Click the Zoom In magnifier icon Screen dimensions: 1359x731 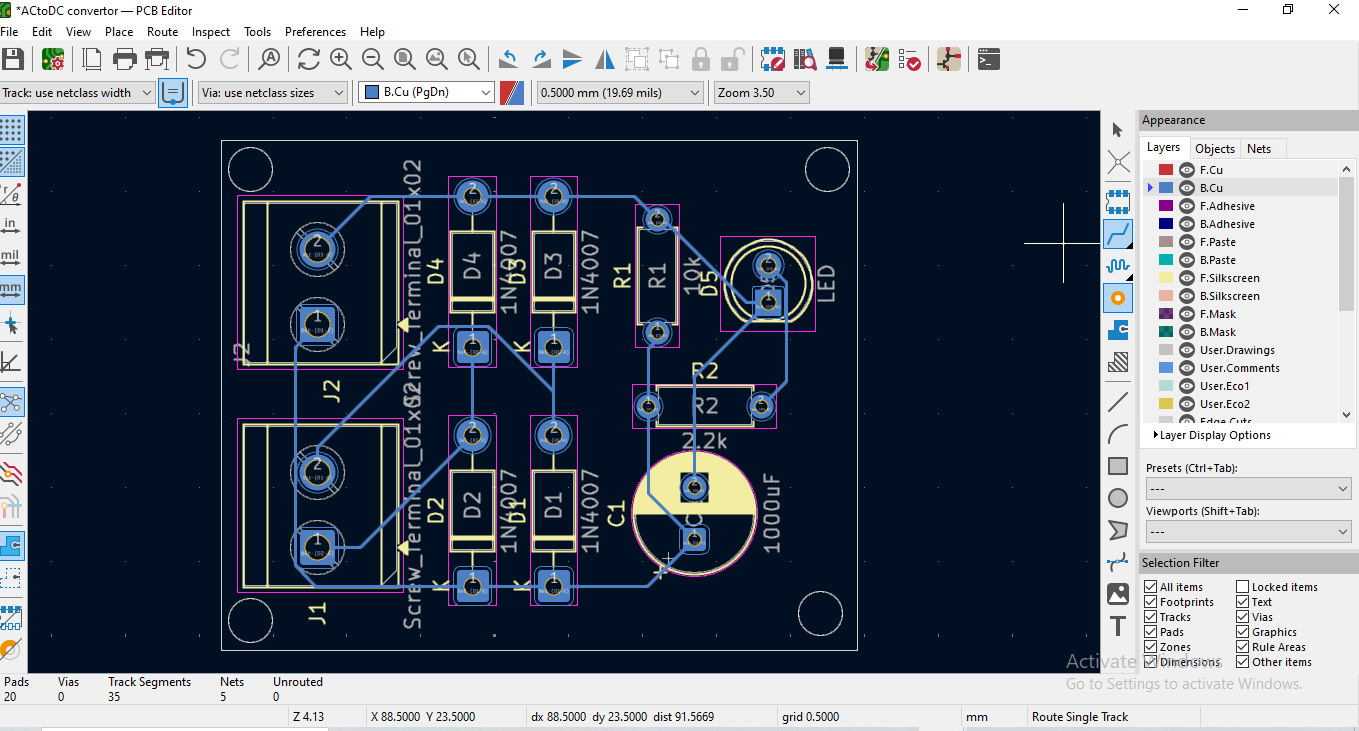coord(340,60)
